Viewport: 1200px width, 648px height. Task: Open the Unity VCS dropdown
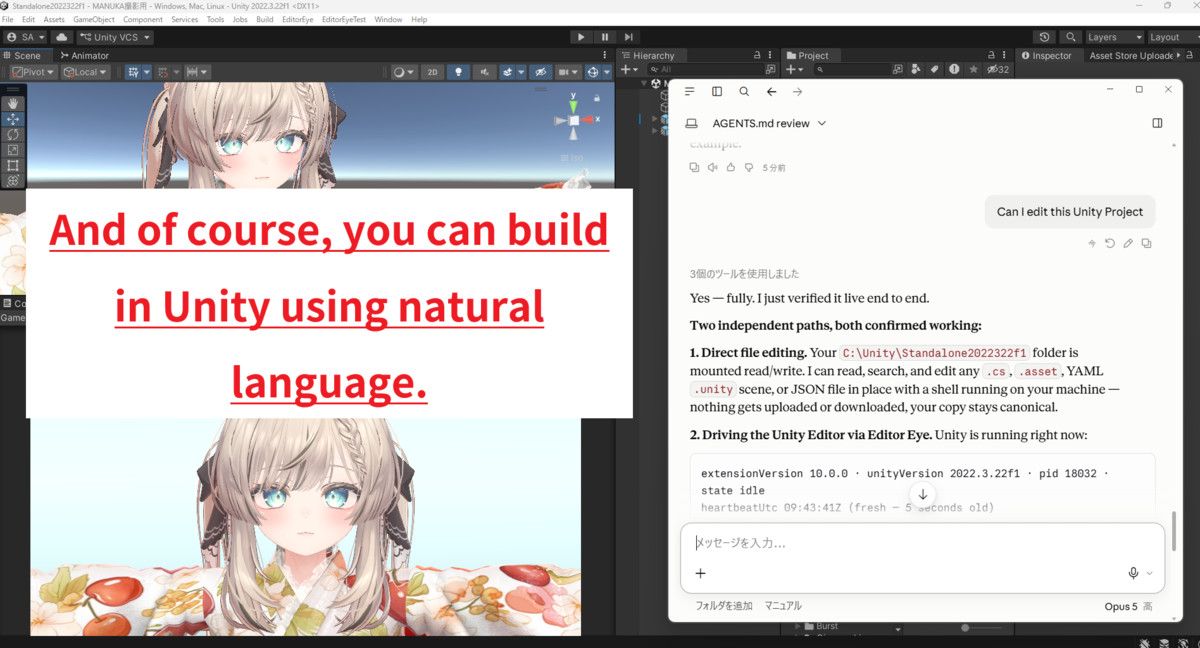click(115, 37)
